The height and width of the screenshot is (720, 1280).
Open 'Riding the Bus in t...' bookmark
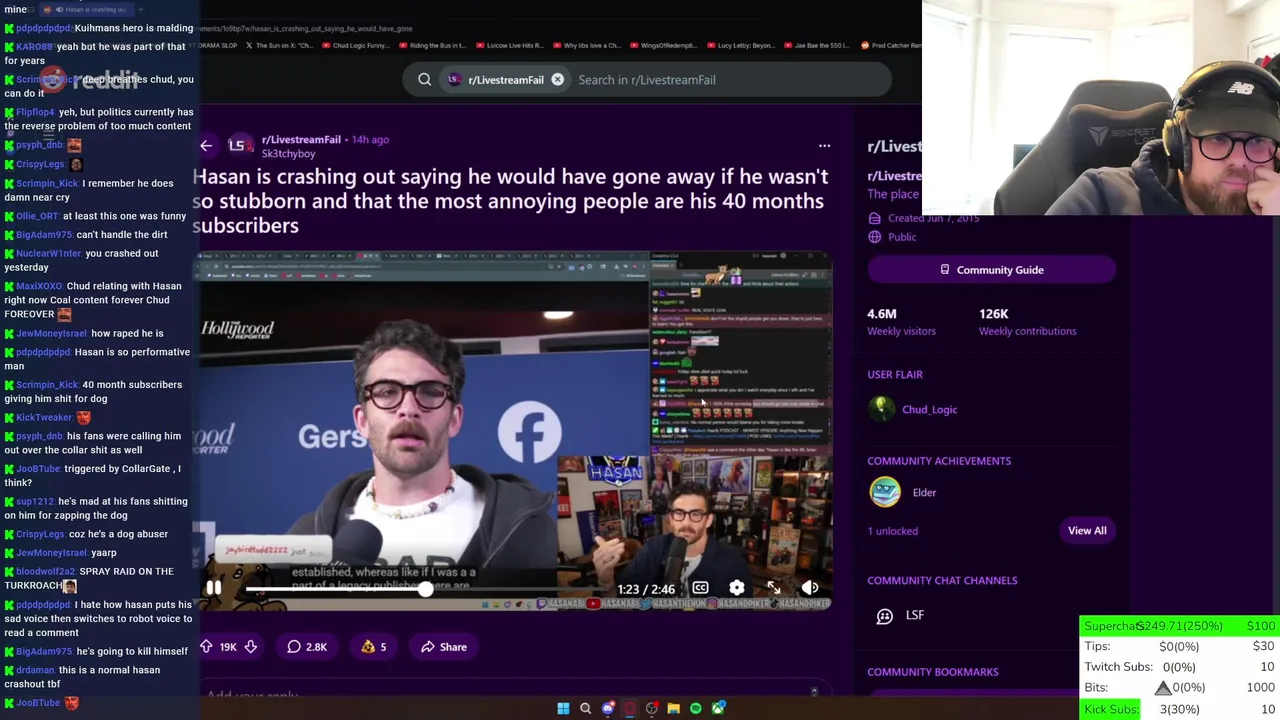coord(433,45)
